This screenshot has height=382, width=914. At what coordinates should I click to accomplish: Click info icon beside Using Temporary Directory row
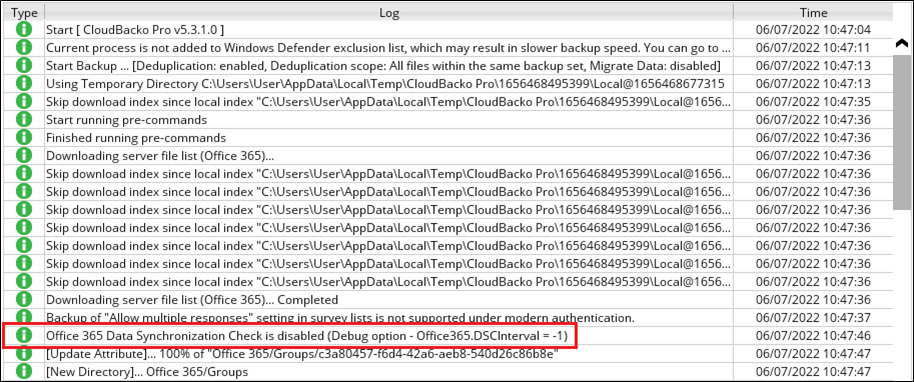tap(23, 83)
